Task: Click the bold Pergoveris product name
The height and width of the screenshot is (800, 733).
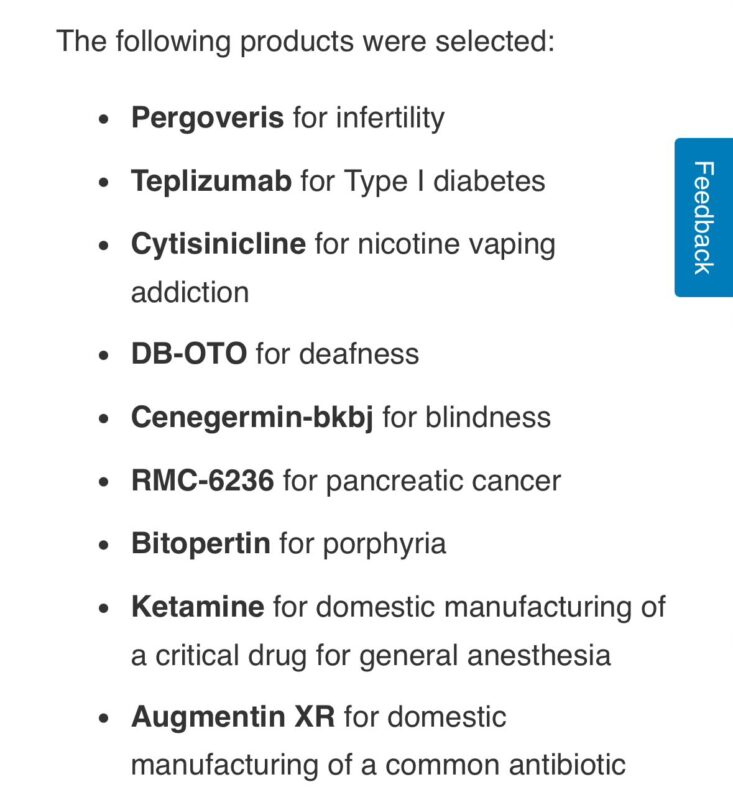Action: point(207,118)
